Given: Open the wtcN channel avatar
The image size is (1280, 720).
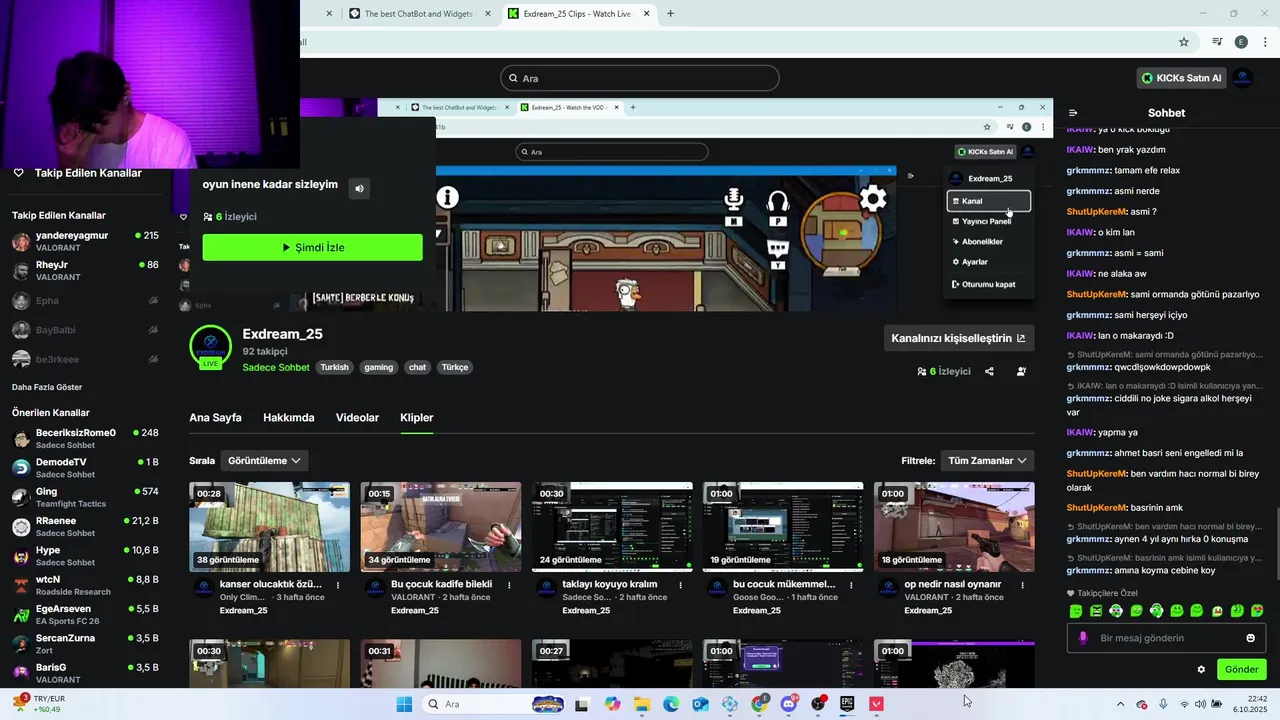Looking at the screenshot, I should 21,585.
